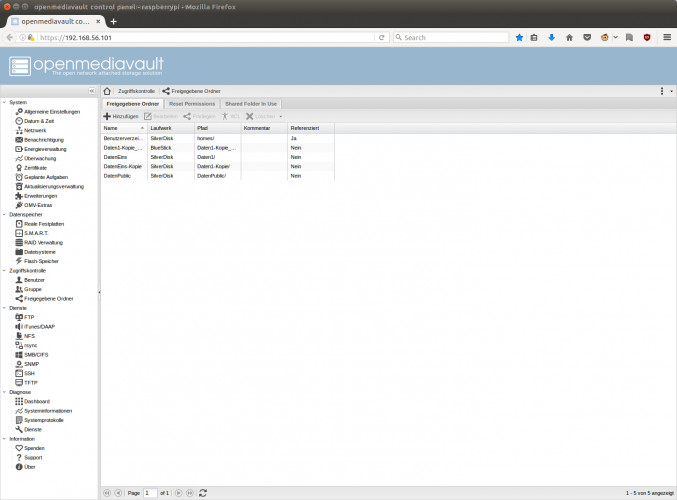Sort by the Name column header

click(x=124, y=128)
